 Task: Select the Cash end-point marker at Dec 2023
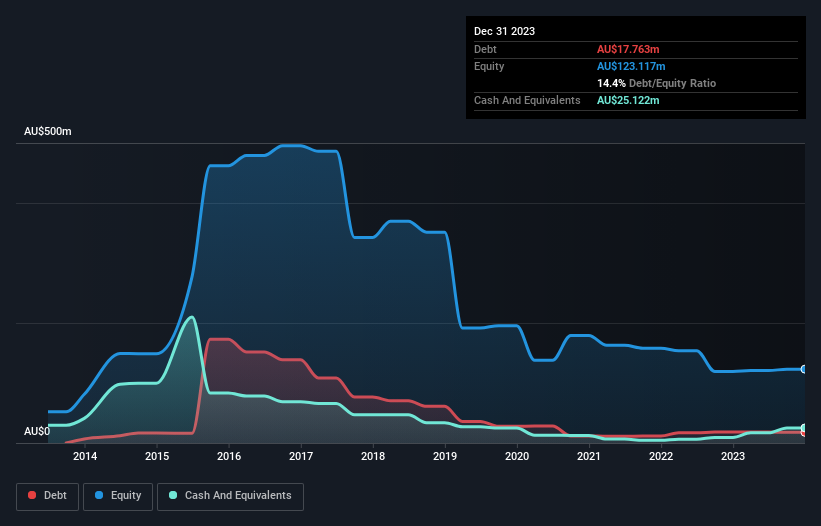pos(804,428)
